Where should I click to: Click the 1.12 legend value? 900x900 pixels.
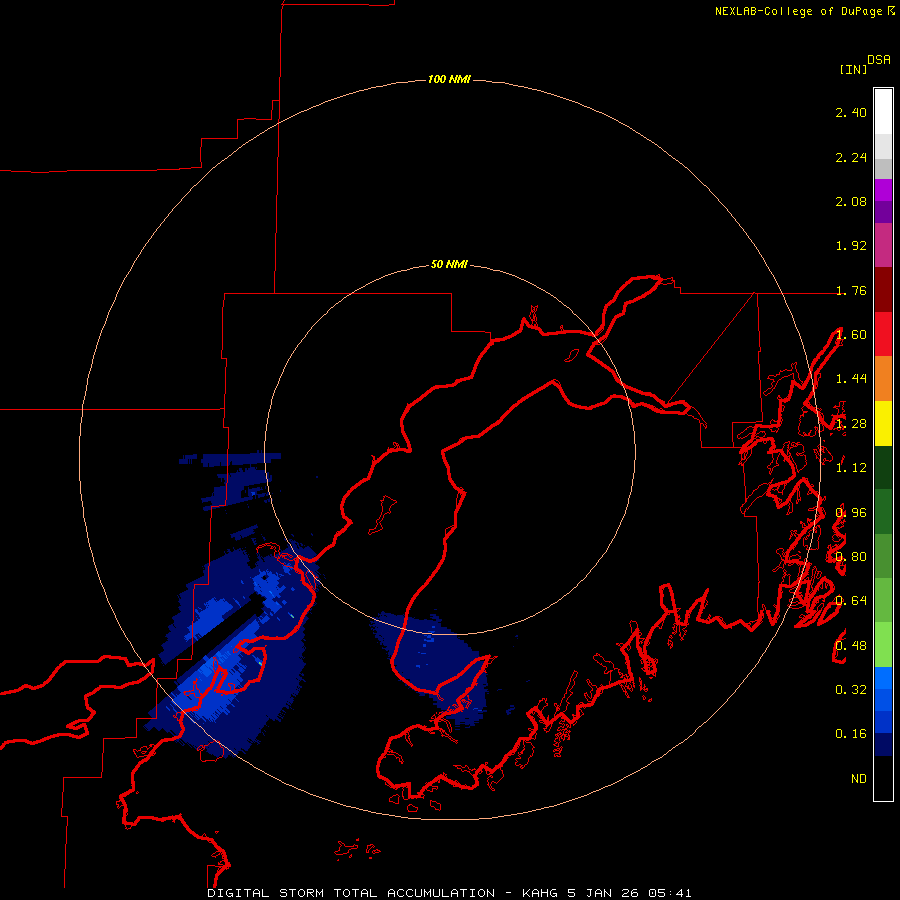tap(851, 468)
